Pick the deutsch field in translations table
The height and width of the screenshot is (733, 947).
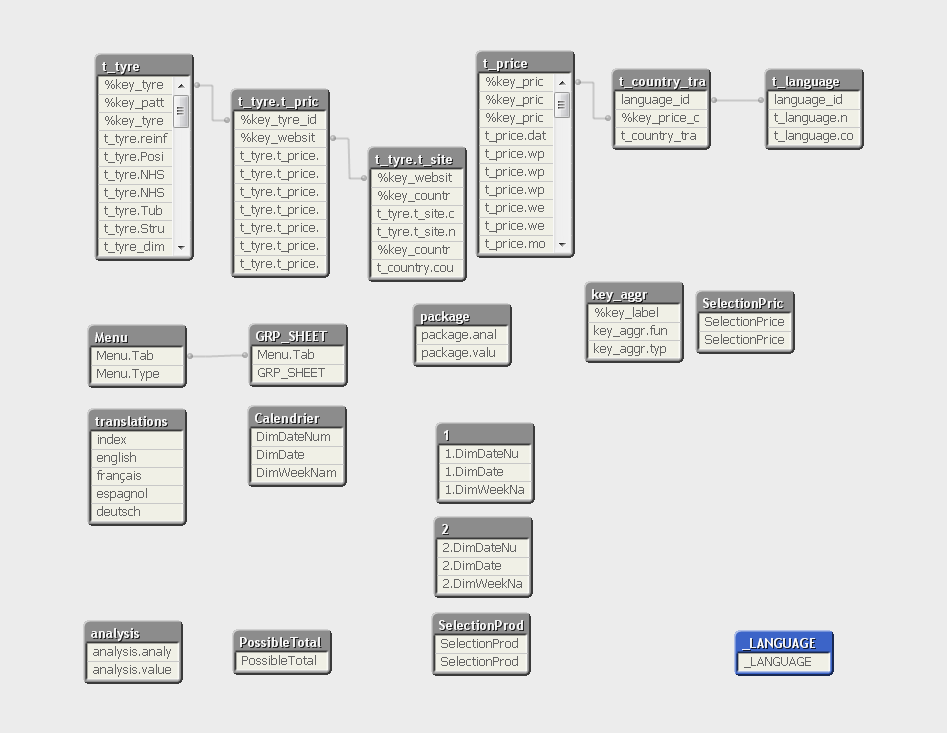click(x=137, y=512)
